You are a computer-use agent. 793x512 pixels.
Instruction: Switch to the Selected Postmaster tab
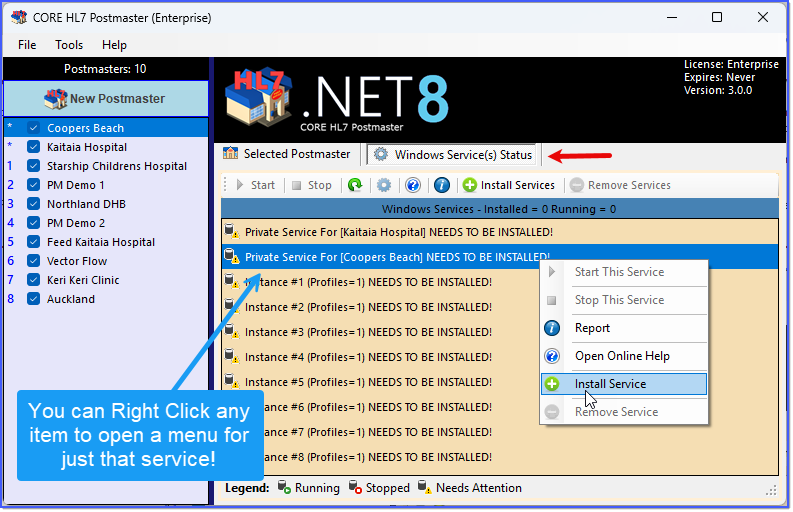[287, 154]
